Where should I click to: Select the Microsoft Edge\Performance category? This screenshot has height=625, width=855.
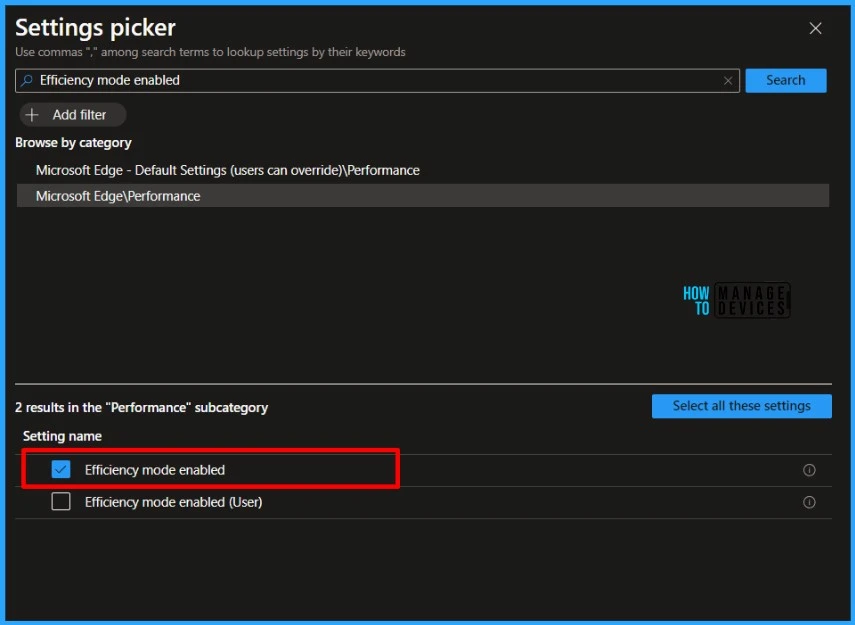[423, 196]
